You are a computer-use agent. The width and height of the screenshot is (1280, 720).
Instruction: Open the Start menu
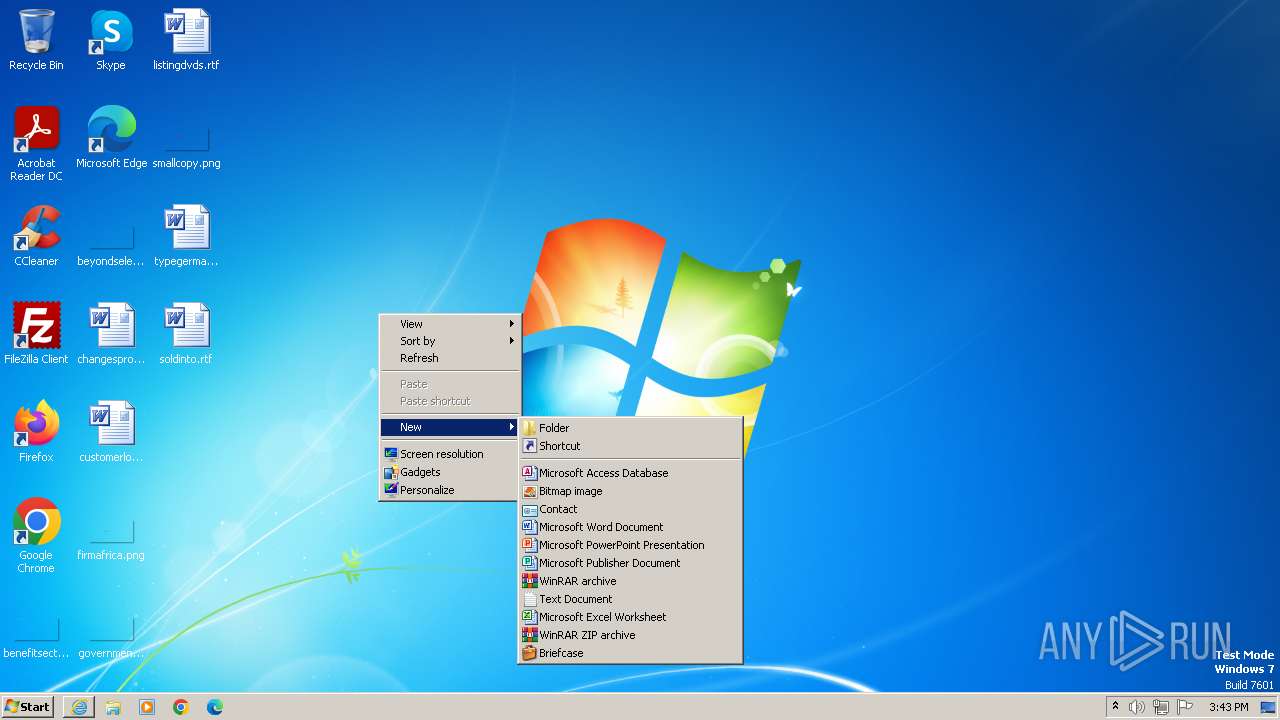28,707
